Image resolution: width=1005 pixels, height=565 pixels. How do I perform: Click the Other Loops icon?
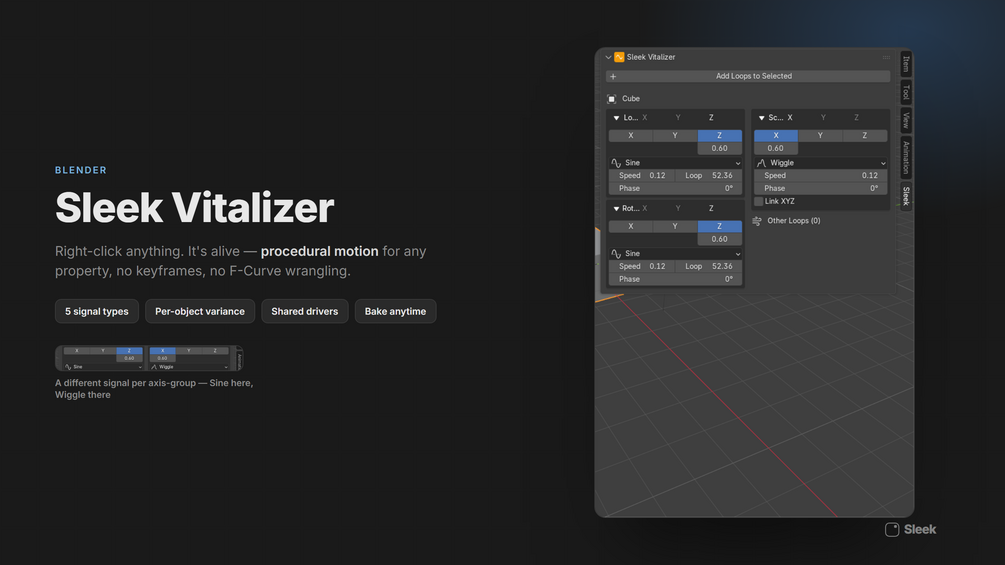pos(757,221)
